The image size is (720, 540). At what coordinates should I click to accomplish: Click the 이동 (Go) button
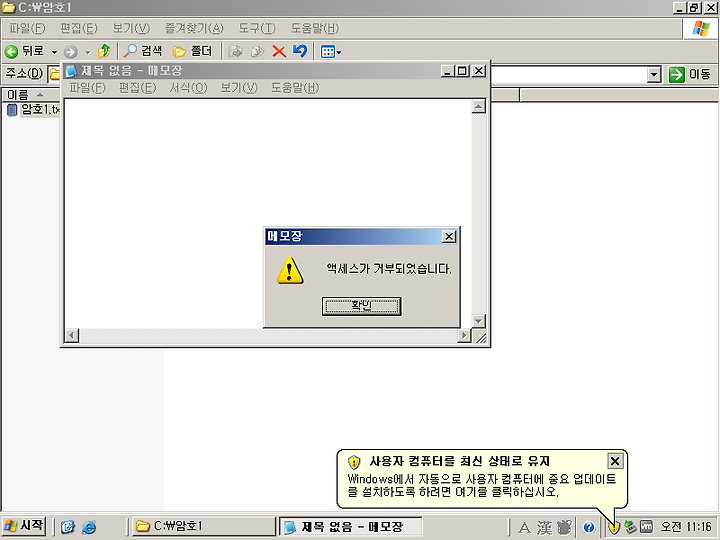pos(690,74)
